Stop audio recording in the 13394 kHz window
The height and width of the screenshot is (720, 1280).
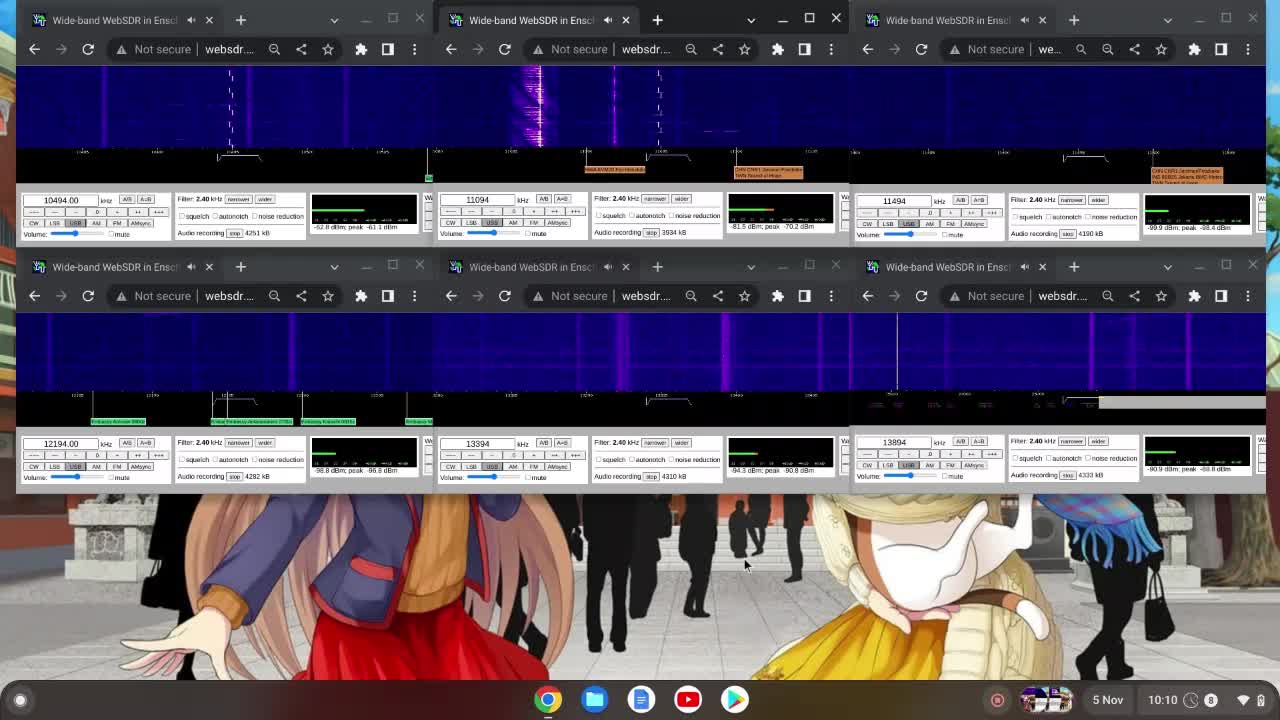click(x=651, y=476)
